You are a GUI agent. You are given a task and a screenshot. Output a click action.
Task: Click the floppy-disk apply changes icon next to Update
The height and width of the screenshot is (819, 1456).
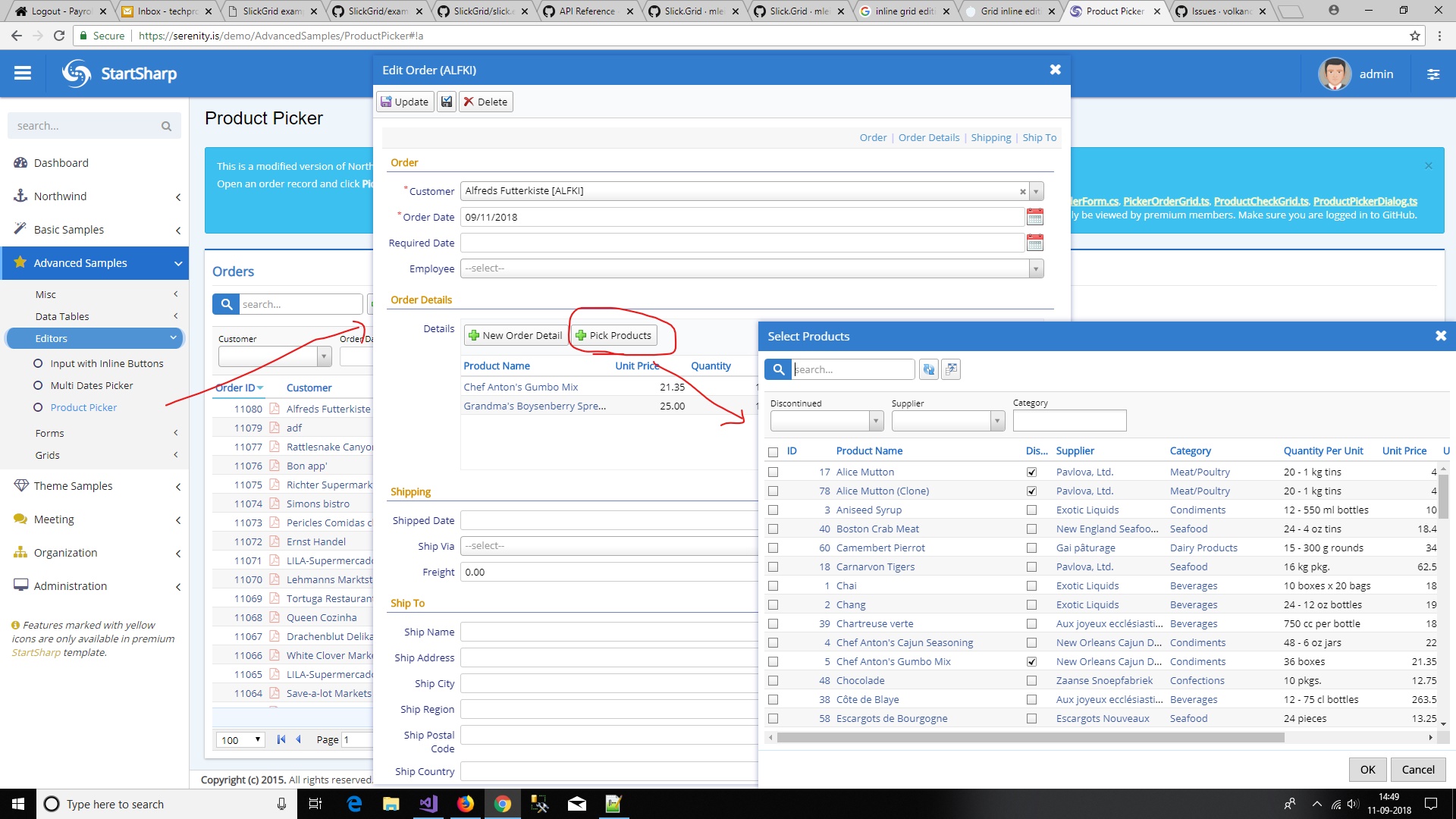pos(447,102)
